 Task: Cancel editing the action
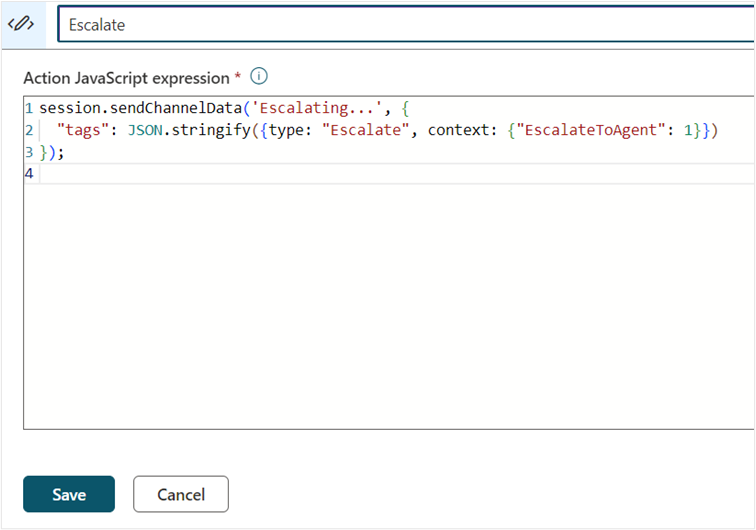[181, 494]
